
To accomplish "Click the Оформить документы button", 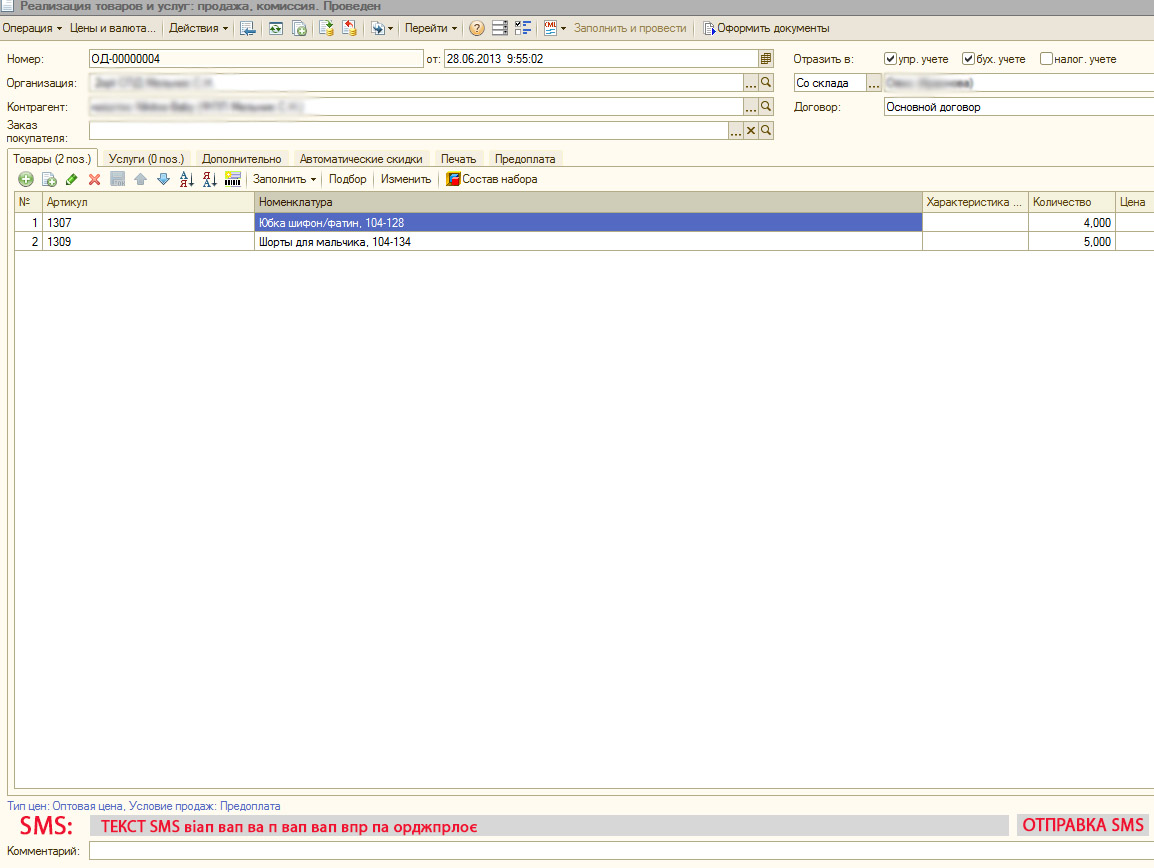I will click(x=766, y=28).
